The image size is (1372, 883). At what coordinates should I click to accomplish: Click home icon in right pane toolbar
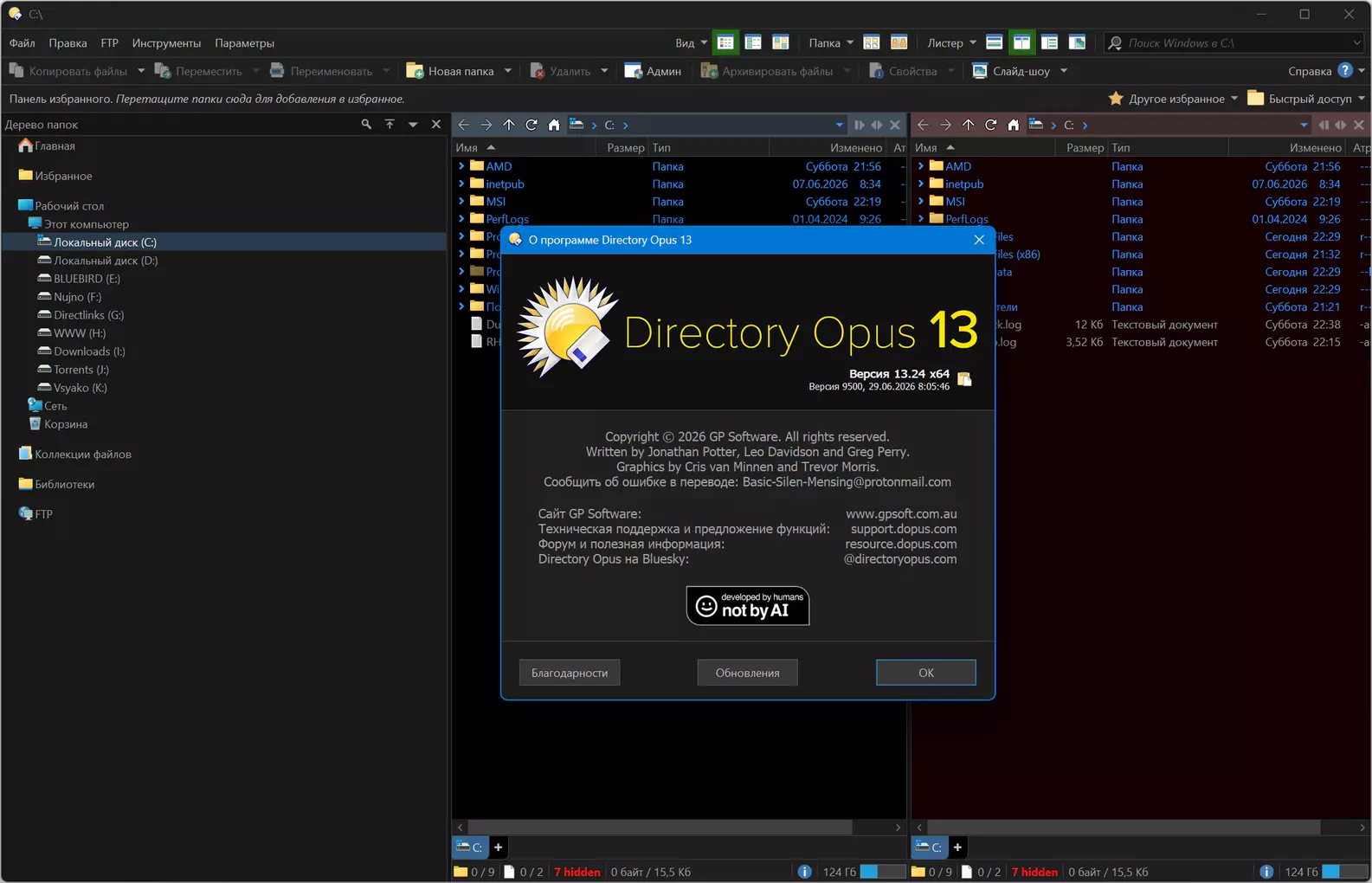pos(1013,125)
